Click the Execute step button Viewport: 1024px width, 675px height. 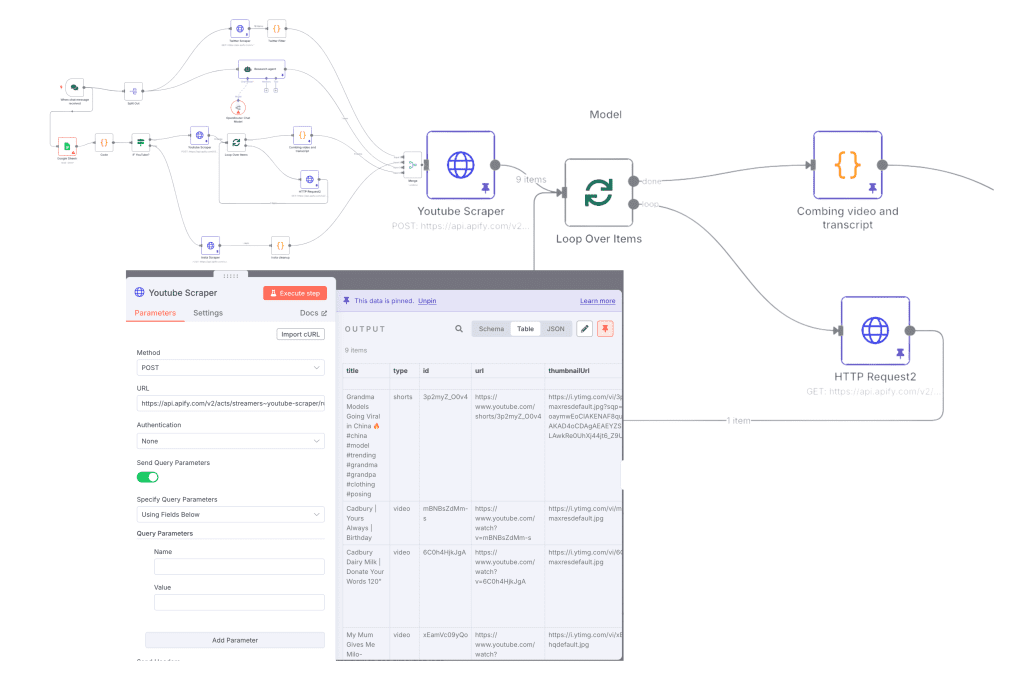[x=295, y=293]
